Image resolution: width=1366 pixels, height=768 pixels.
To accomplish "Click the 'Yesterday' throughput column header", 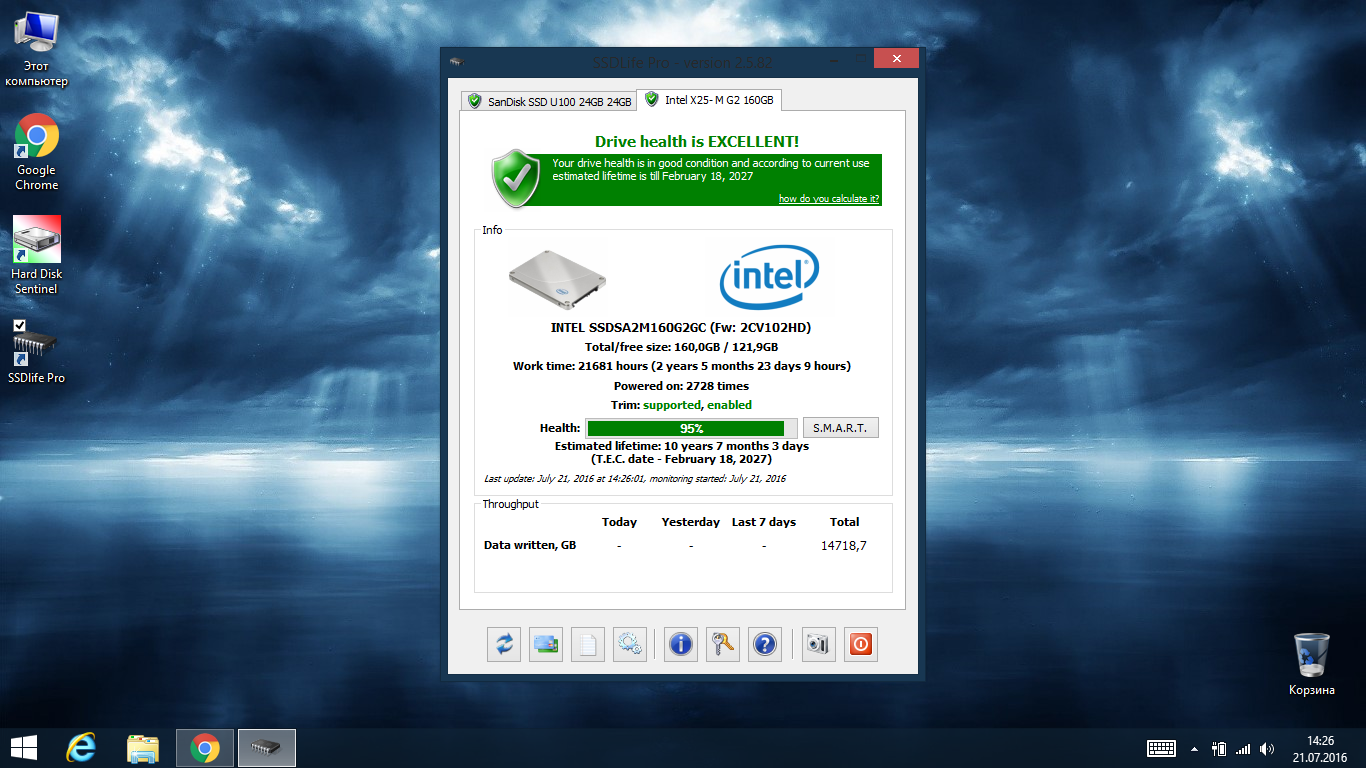I will (690, 522).
